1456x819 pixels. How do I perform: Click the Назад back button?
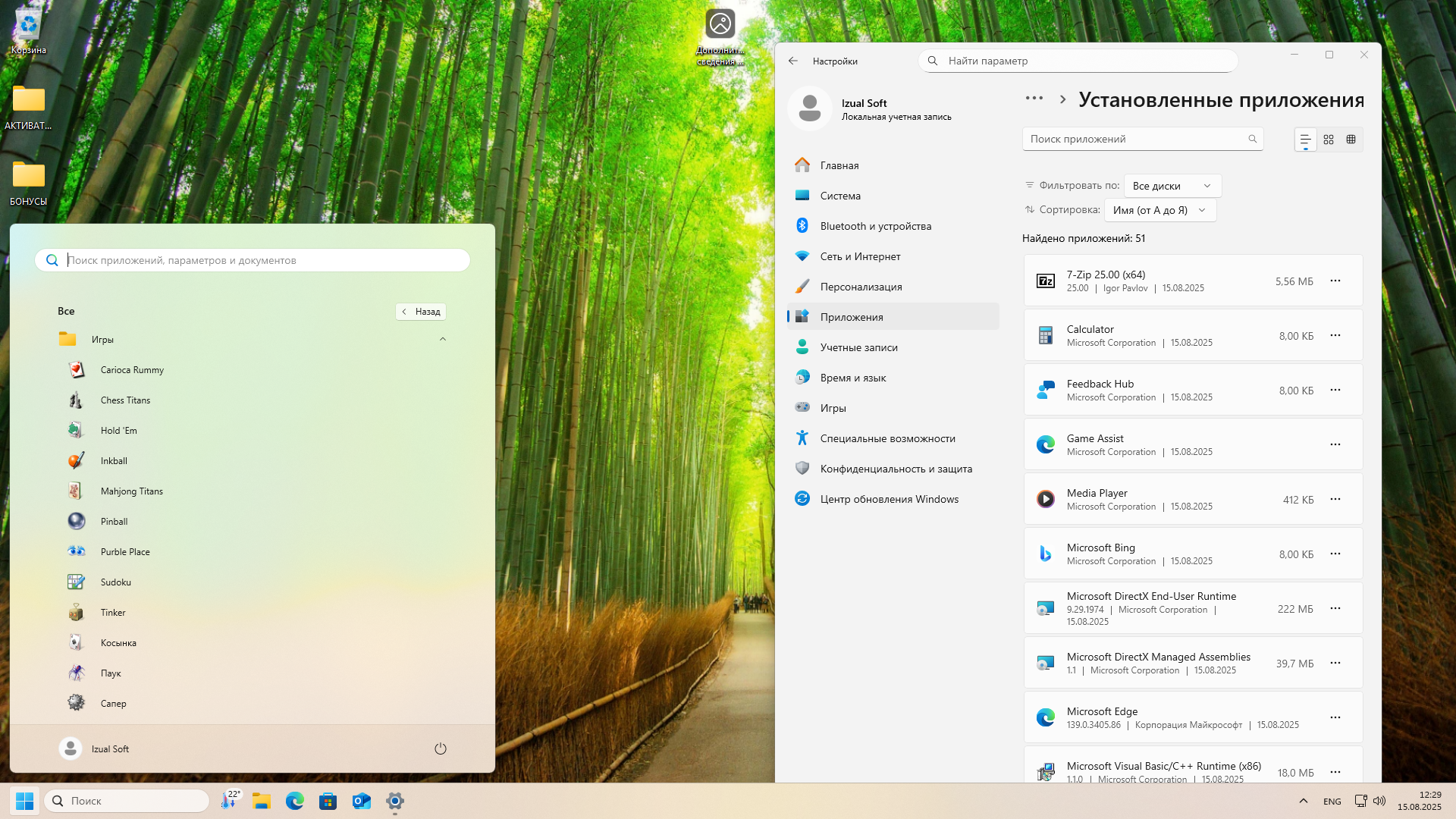[x=421, y=312]
